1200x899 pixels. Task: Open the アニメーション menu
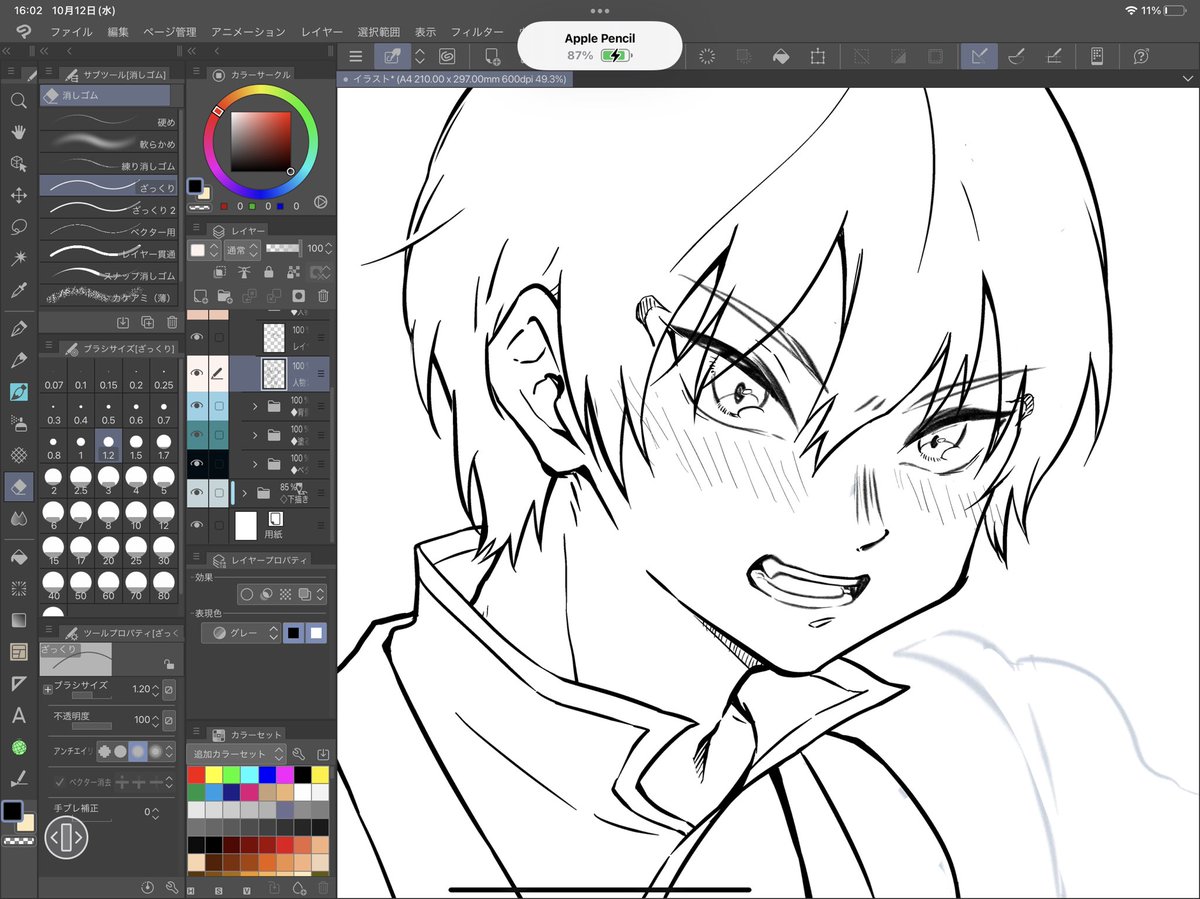tap(248, 32)
